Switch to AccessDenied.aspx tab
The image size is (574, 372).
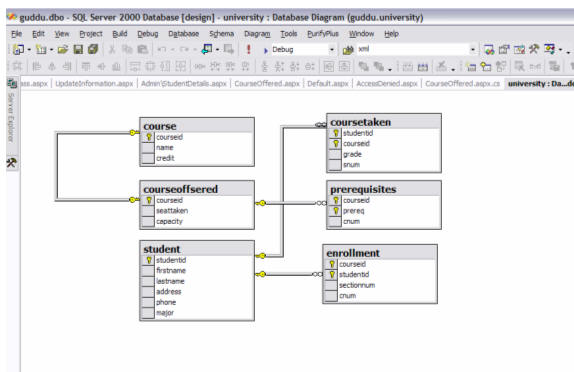[387, 83]
